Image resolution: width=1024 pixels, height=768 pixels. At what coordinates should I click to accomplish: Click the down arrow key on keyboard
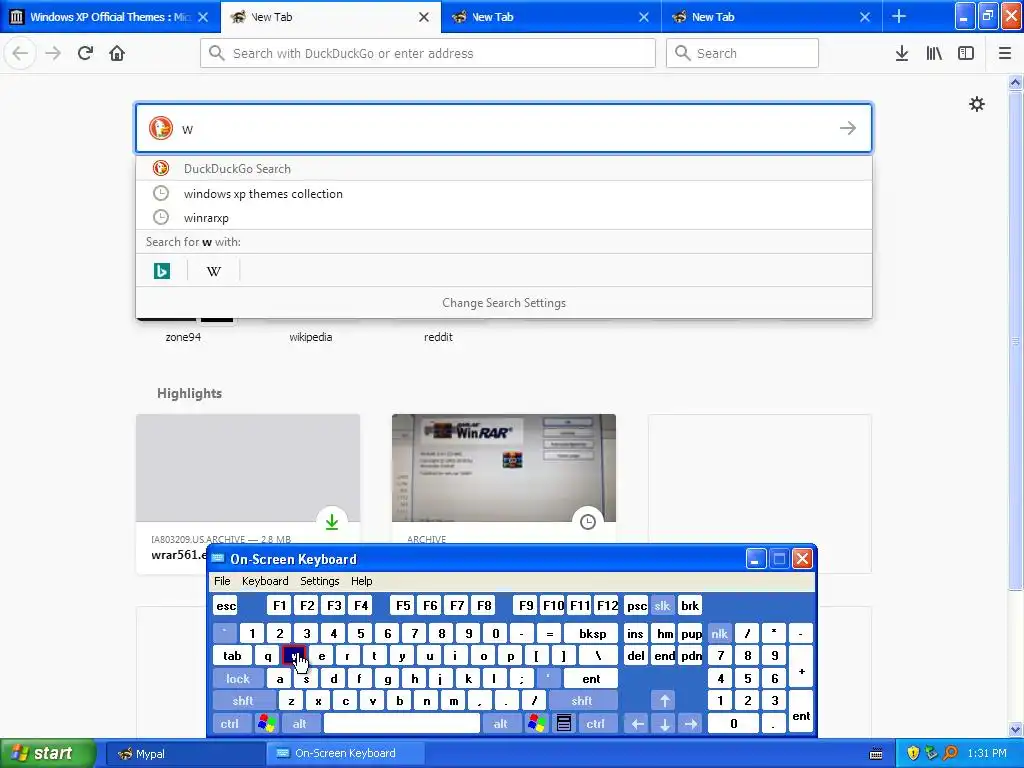(x=664, y=724)
